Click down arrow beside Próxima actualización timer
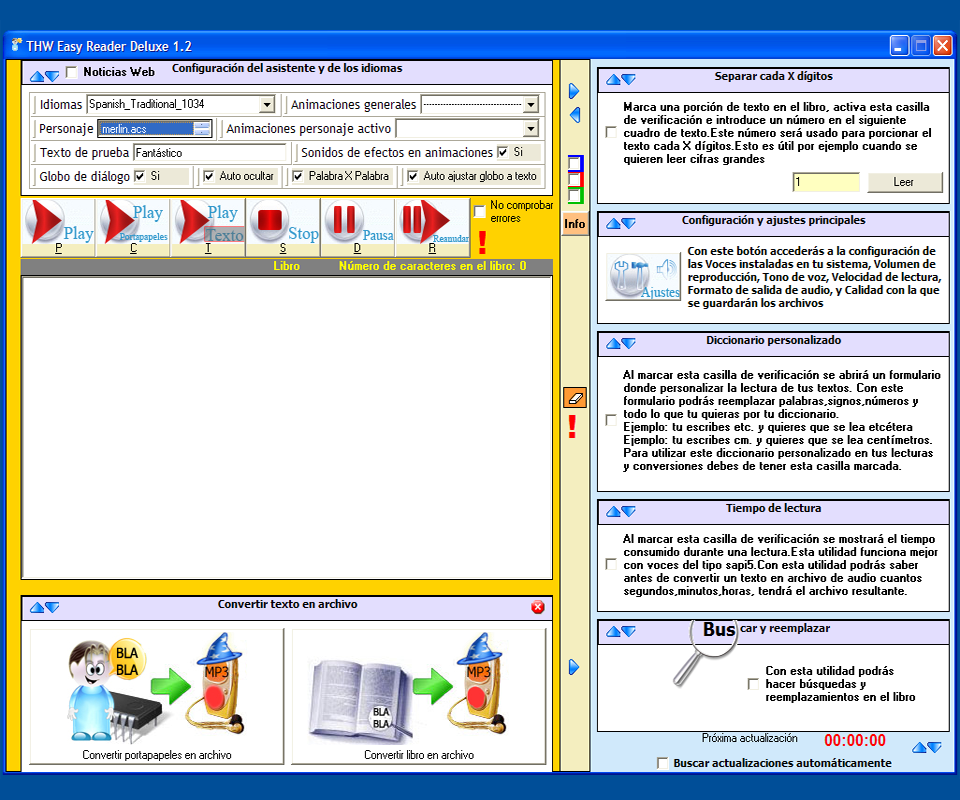This screenshot has height=800, width=960. click(x=934, y=747)
